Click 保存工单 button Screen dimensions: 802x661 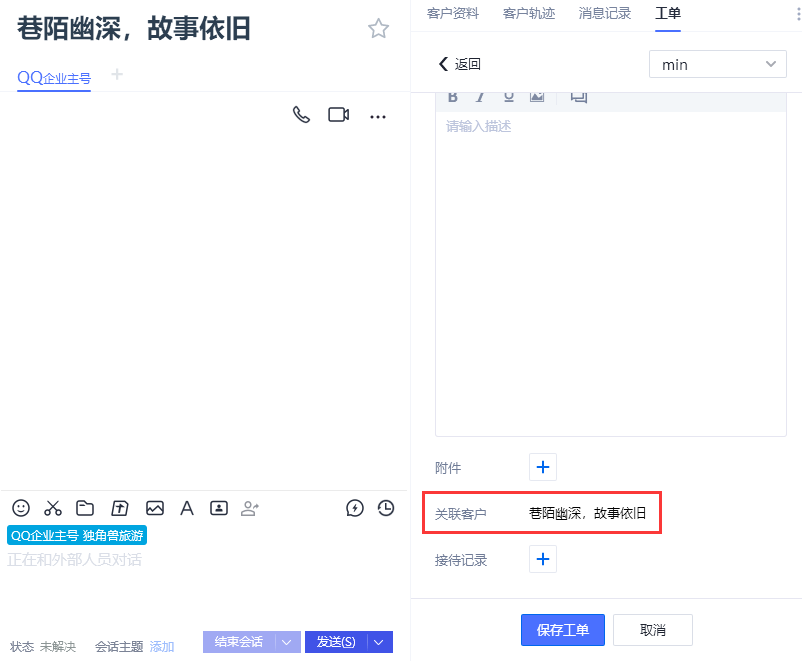tap(563, 630)
